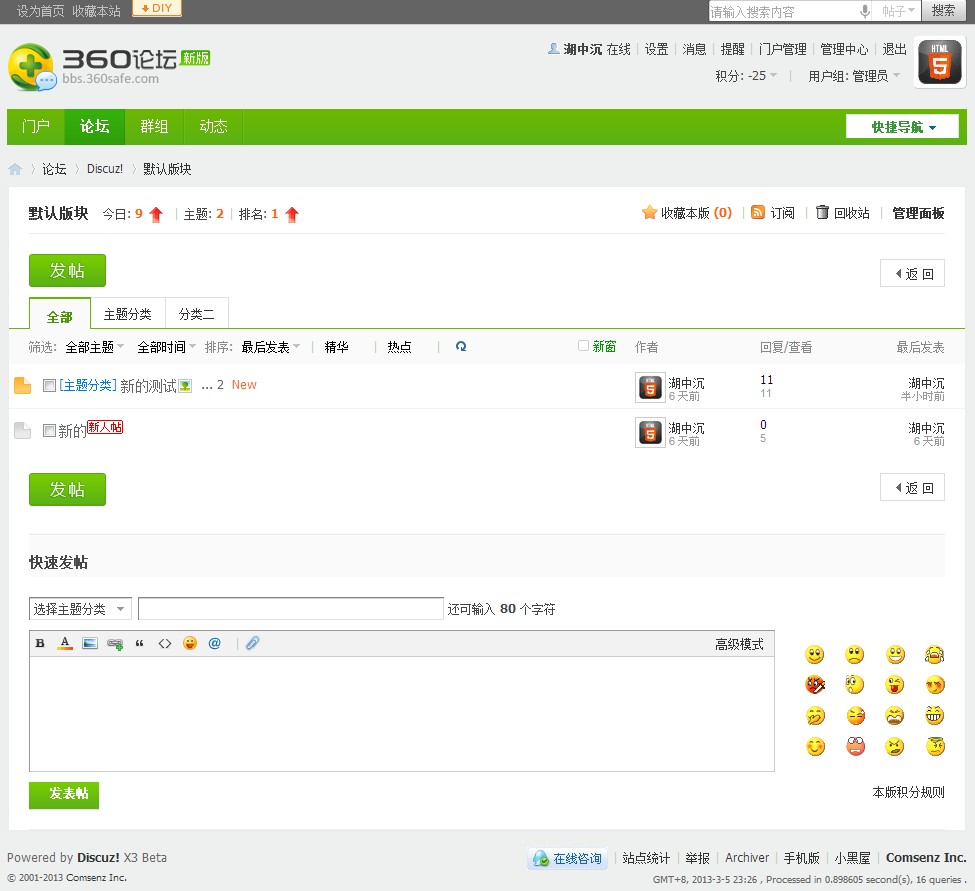Switch to the 分类二 thread tab

(196, 314)
